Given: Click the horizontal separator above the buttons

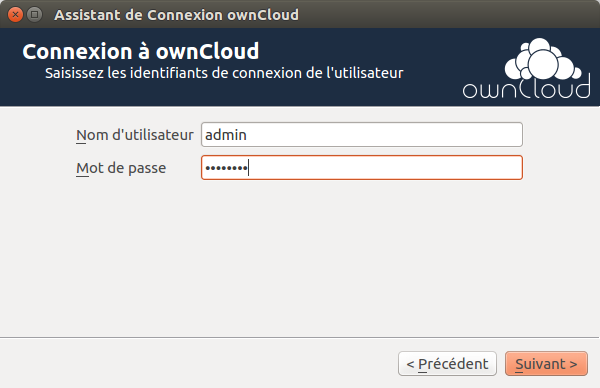Looking at the screenshot, I should [x=299, y=337].
